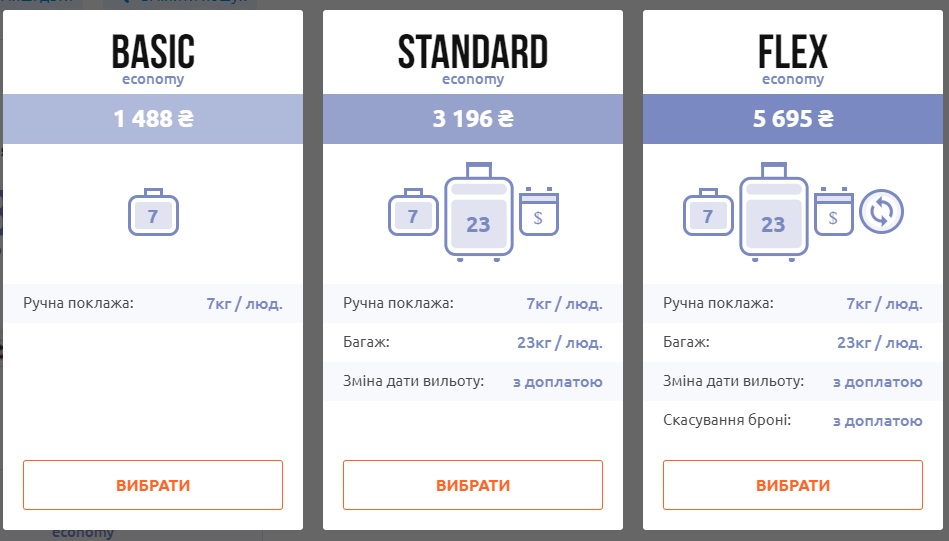Click the 7 kg hand luggage icon in BASIC

(x=153, y=212)
